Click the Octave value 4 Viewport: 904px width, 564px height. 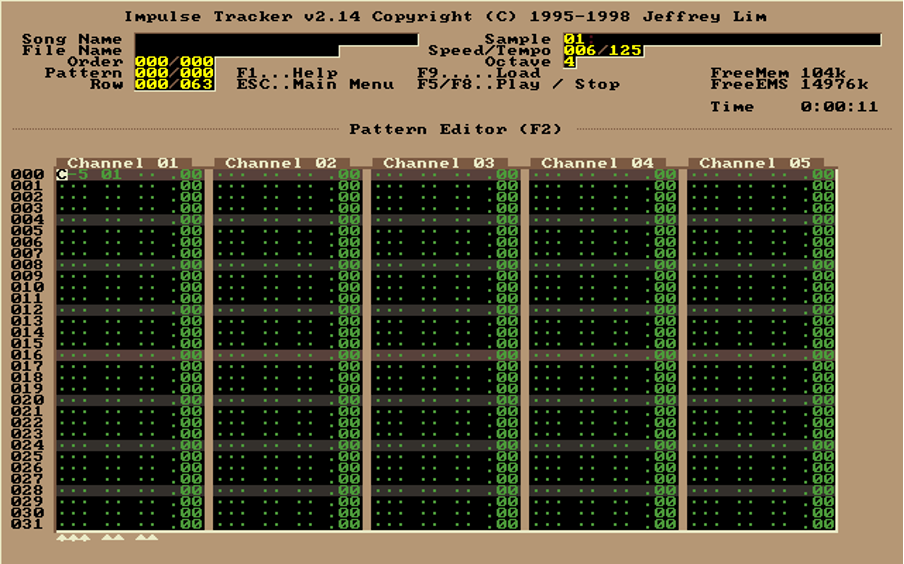[x=570, y=62]
